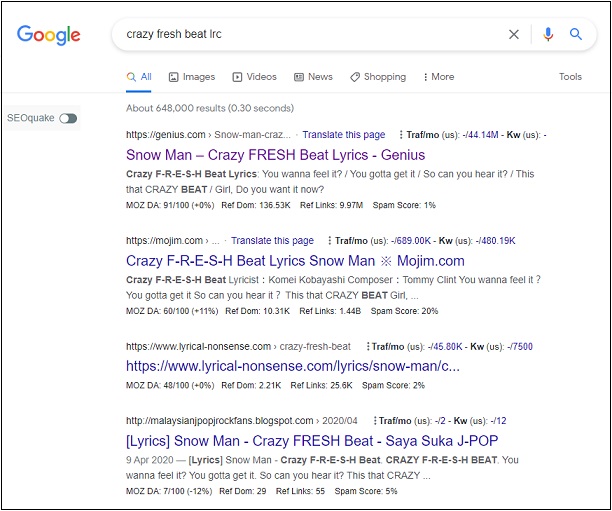Open three-dot menu on blogspot result
Viewport: 612px width, 511px height.
coord(375,421)
